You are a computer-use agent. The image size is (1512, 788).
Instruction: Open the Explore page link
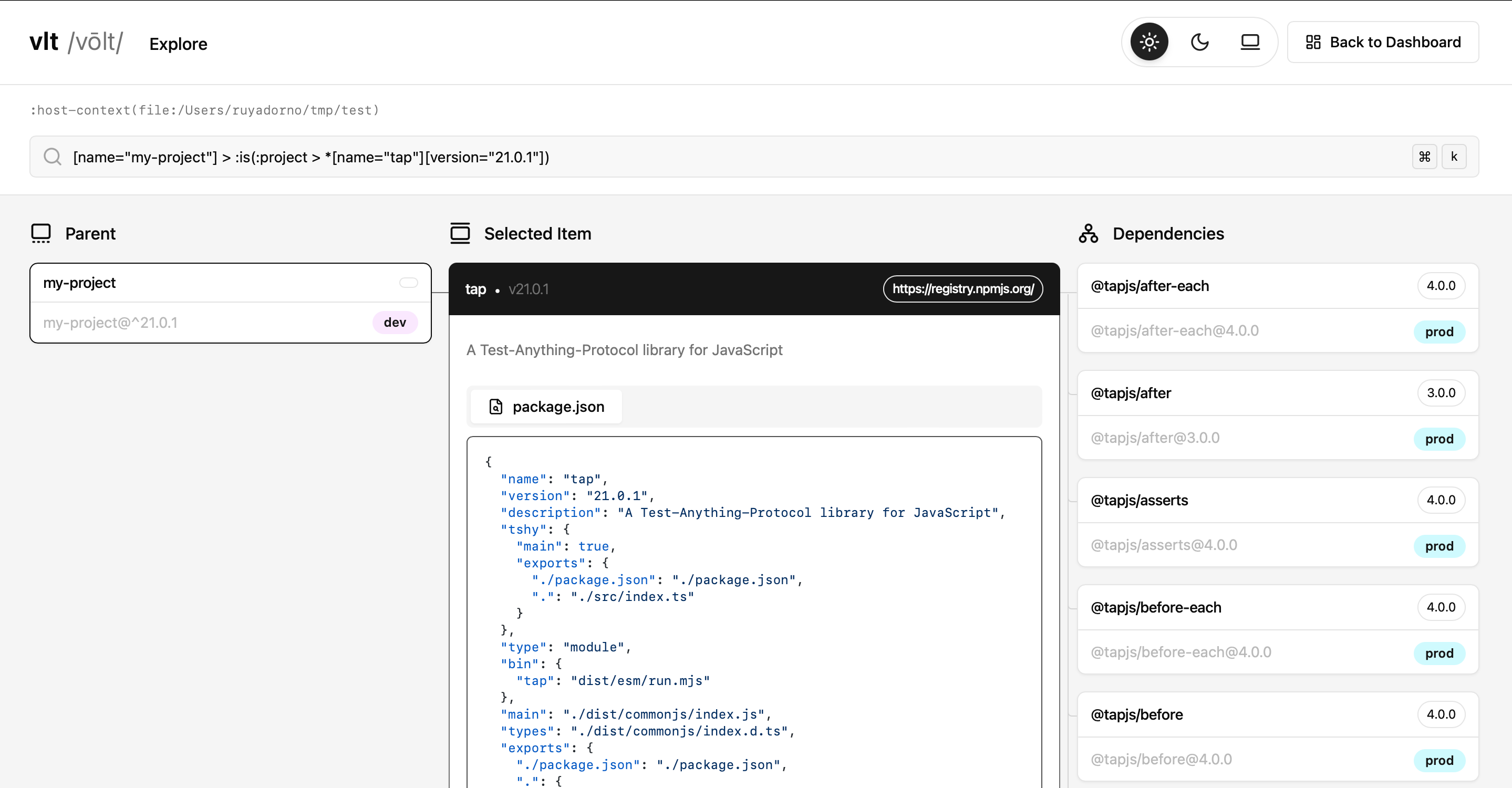click(178, 44)
